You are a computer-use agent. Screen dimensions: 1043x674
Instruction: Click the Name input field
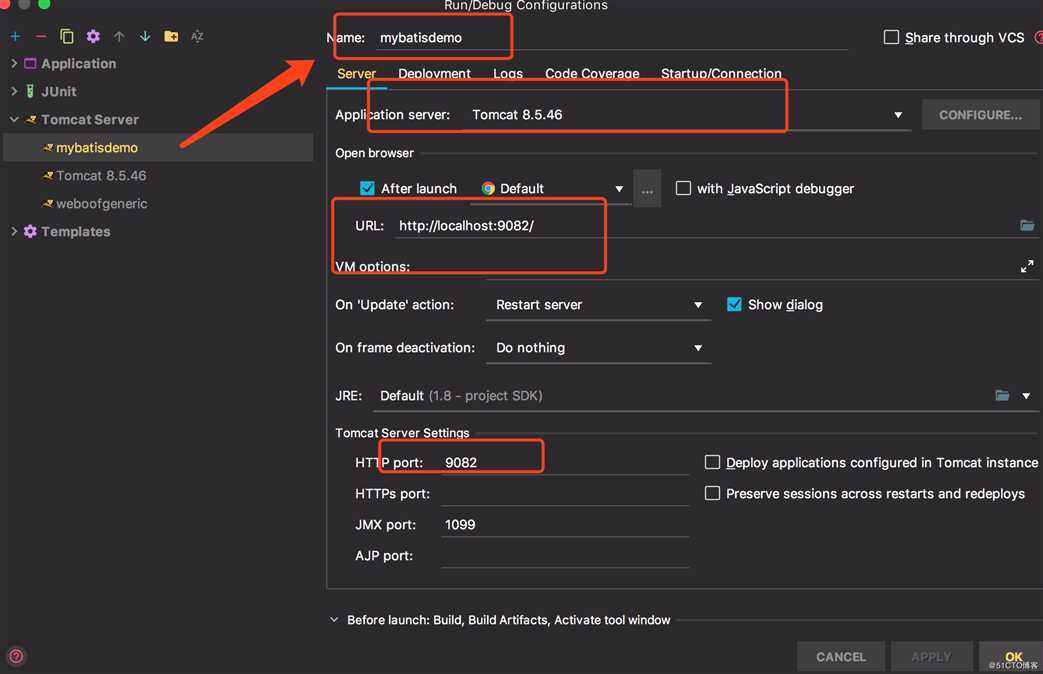pyautogui.click(x=611, y=38)
